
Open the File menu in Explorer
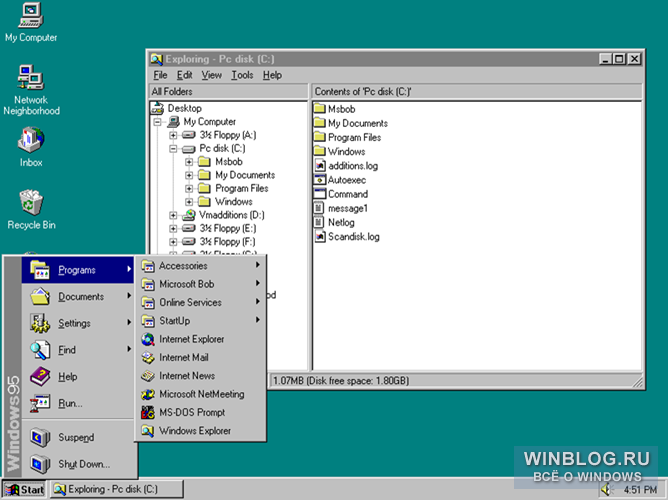(160, 75)
